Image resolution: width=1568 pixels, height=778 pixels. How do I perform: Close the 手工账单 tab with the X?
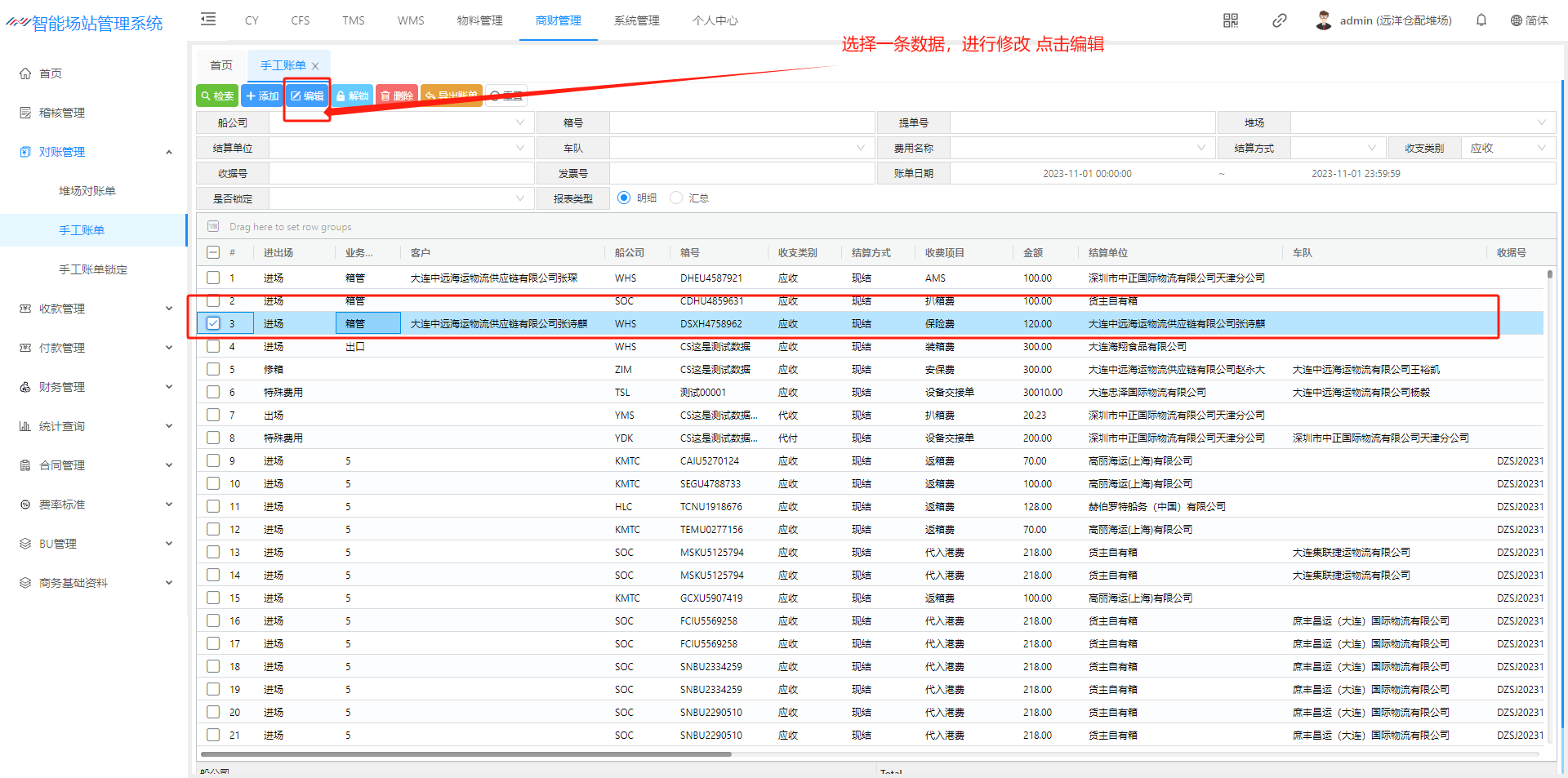316,66
